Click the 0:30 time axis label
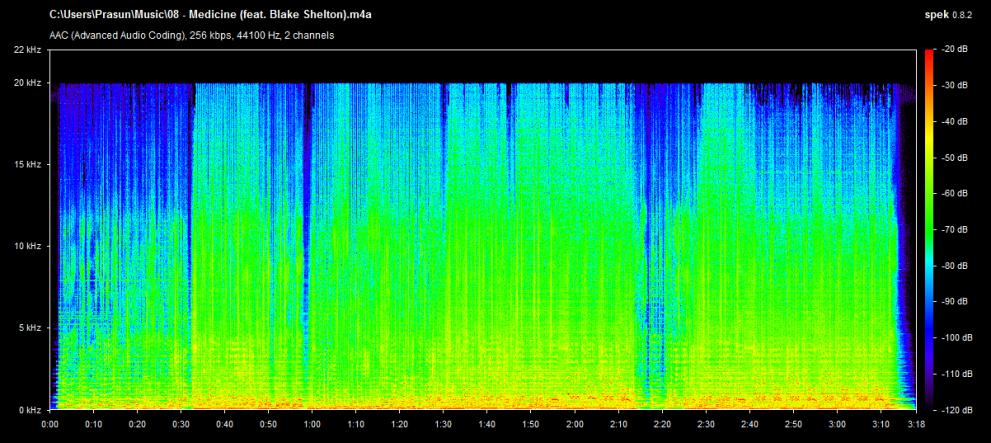Screen dimensions: 991x443 point(181,424)
